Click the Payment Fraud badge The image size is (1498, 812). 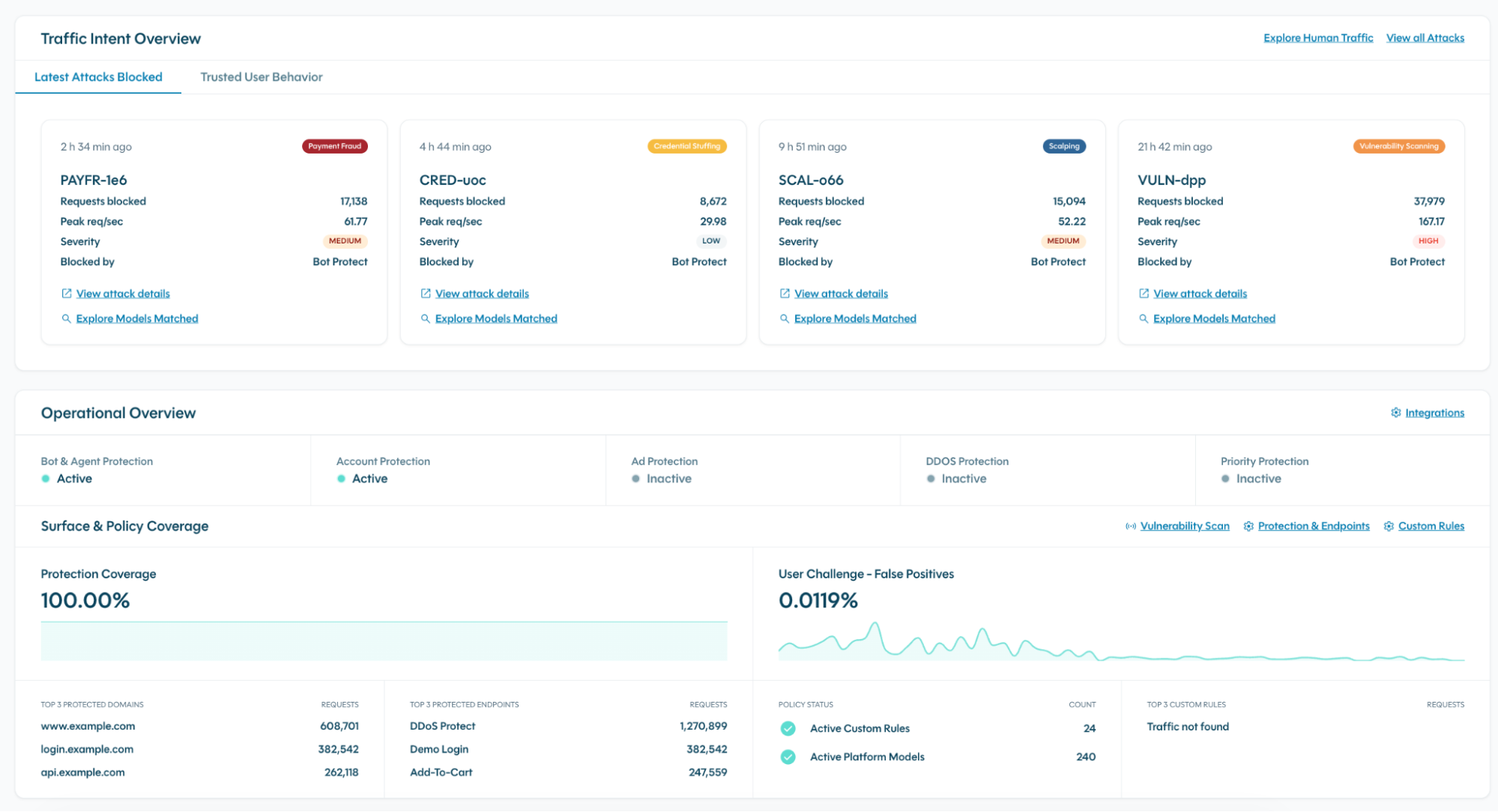(x=334, y=146)
